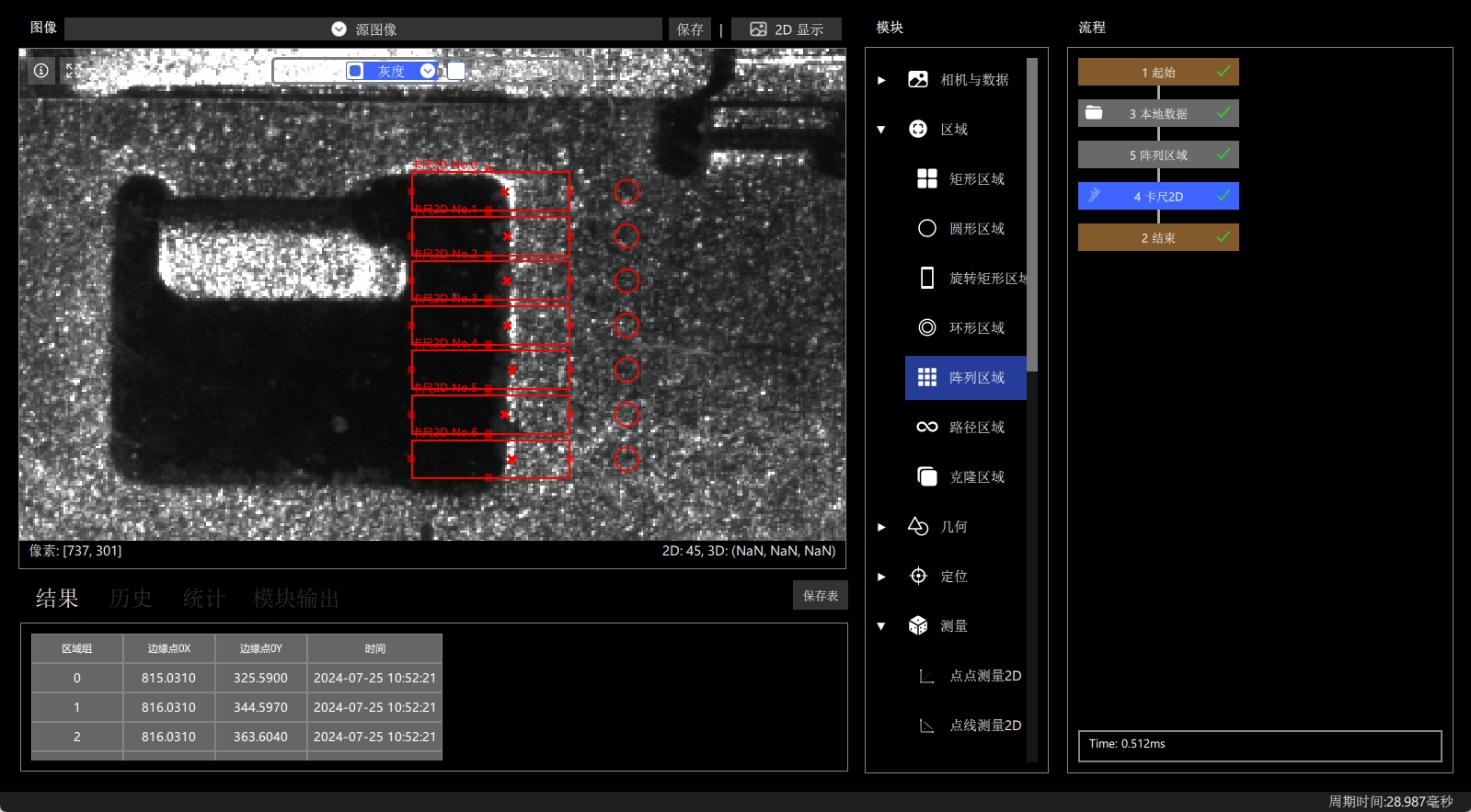Click the 周期时间 status bar text
This screenshot has width=1471, height=812.
(1390, 802)
